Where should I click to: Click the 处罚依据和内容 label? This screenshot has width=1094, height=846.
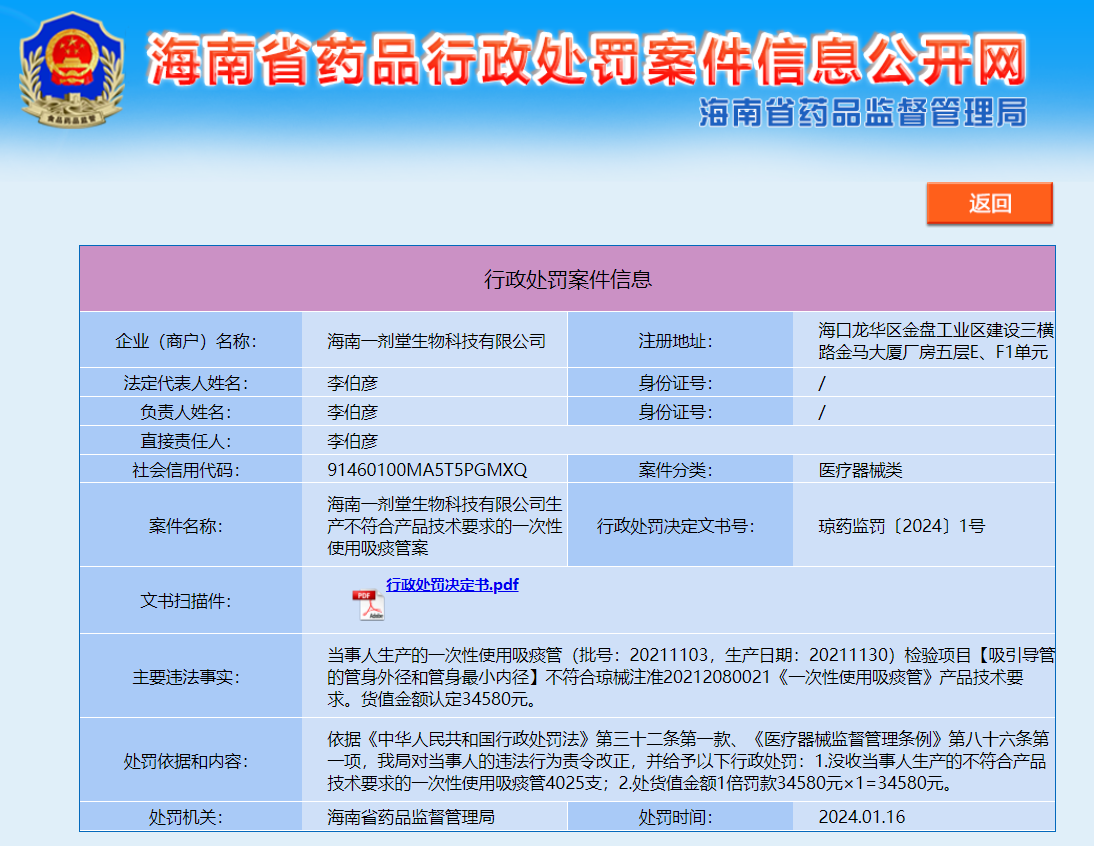coord(186,761)
